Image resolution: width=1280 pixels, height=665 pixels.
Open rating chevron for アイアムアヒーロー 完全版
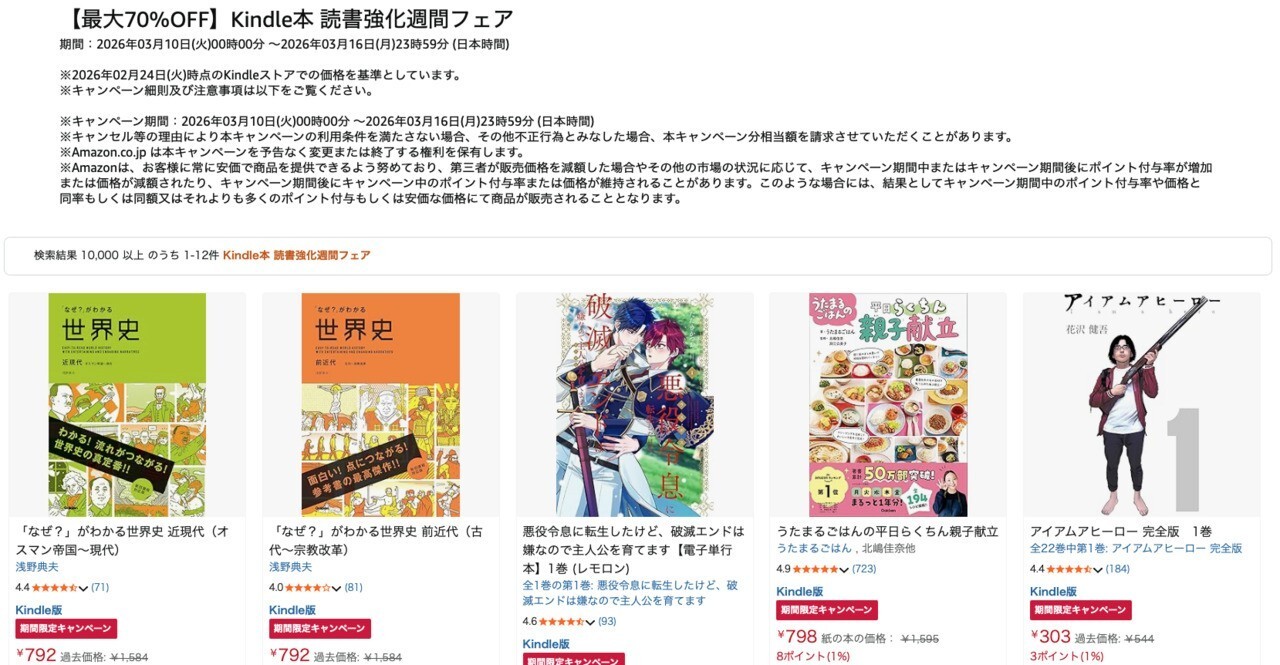(x=1098, y=569)
